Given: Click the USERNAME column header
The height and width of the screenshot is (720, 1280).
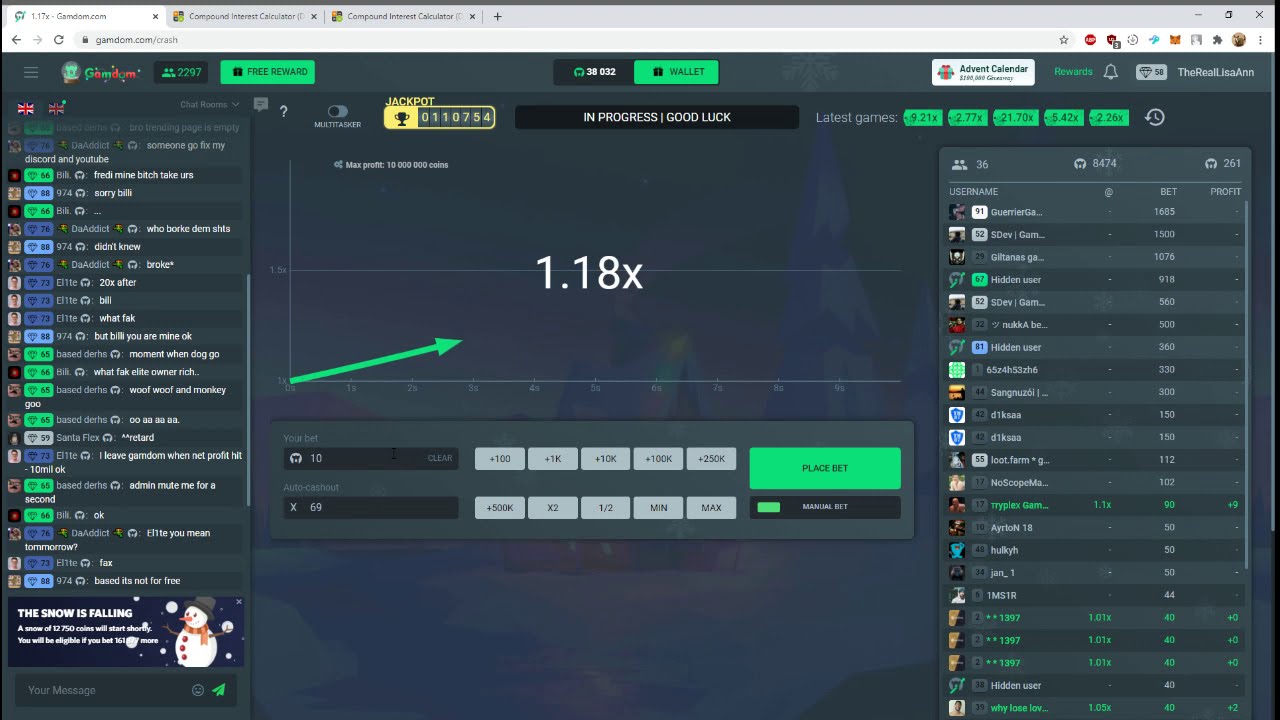Looking at the screenshot, I should (x=973, y=192).
